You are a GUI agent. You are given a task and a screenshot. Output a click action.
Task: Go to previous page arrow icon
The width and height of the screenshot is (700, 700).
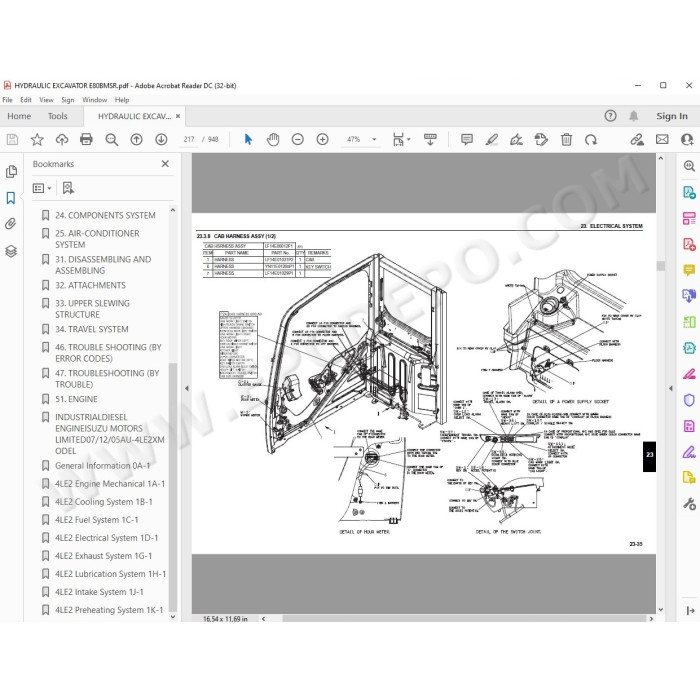click(x=136, y=140)
